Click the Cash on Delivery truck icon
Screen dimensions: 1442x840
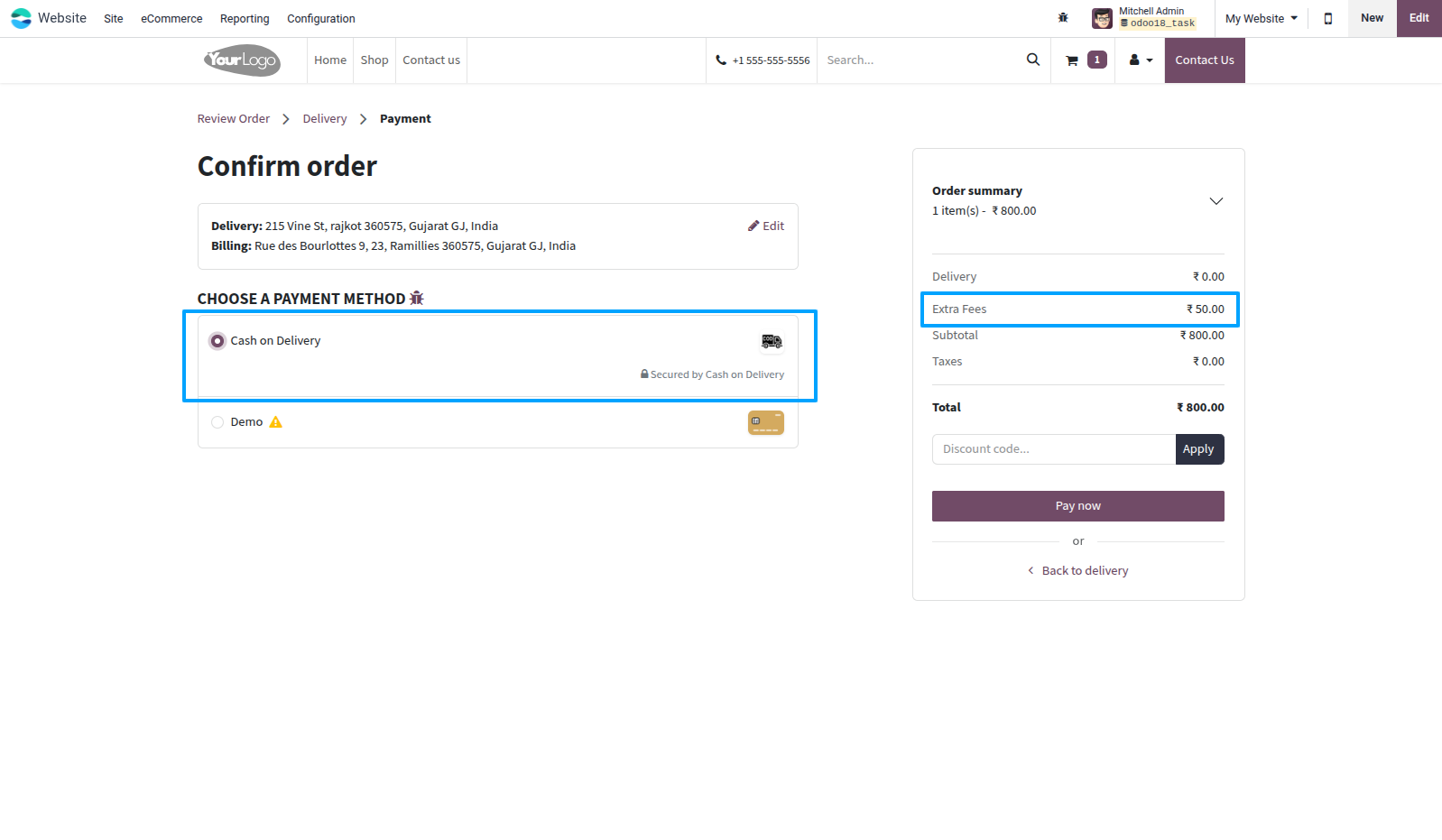coord(772,341)
